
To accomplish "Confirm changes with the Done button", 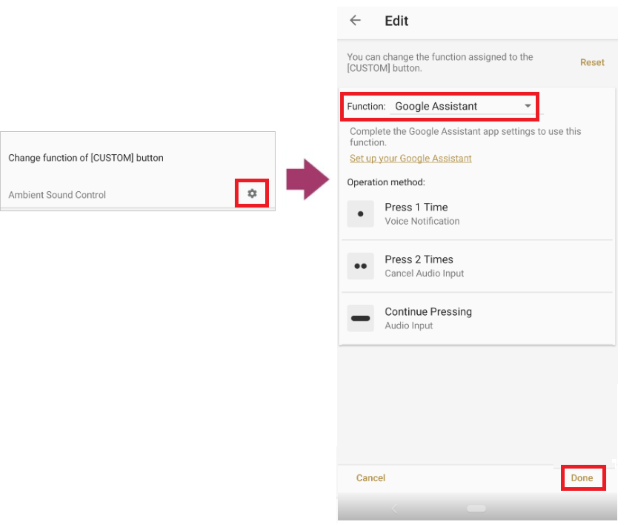I will click(x=582, y=478).
